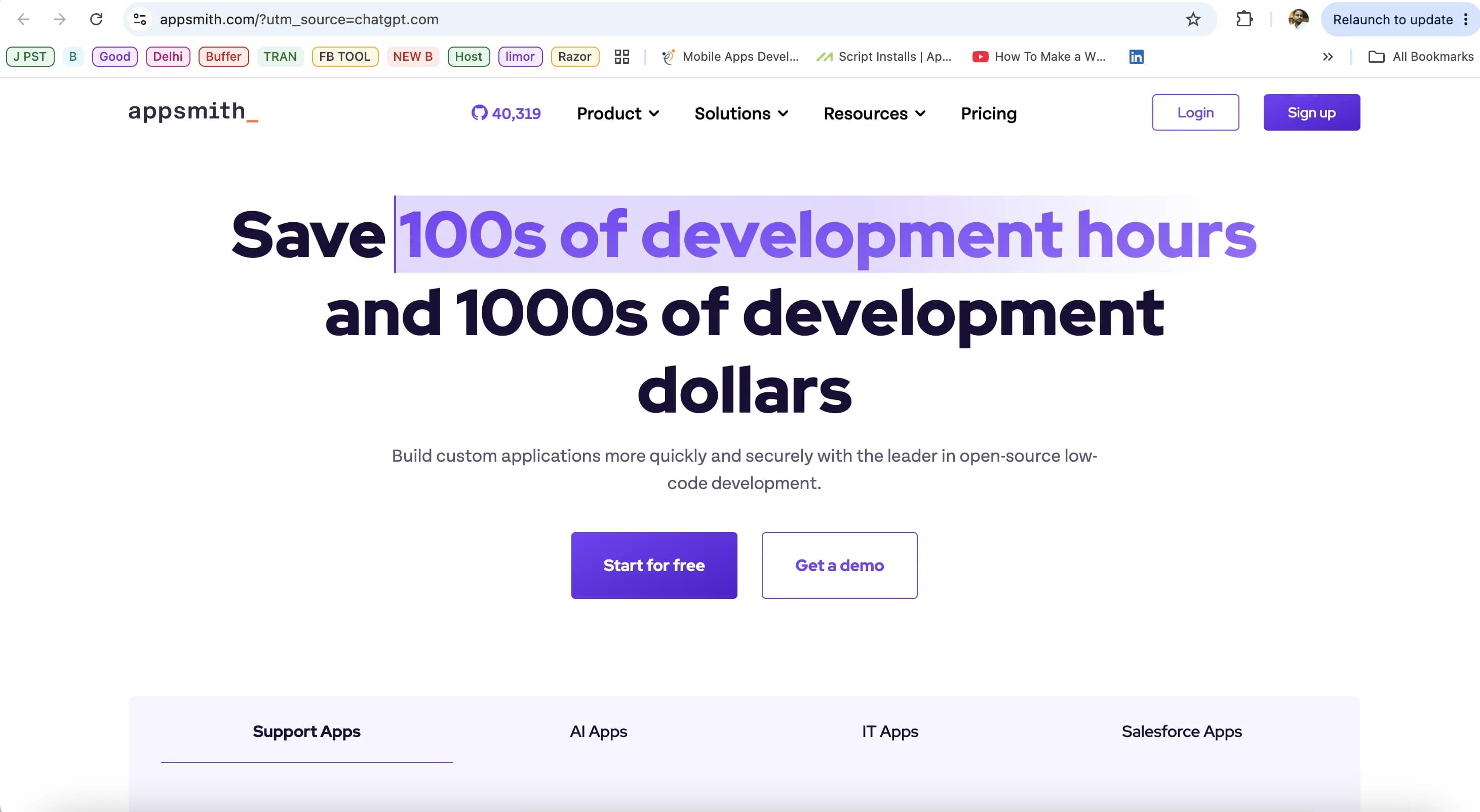Open the How To Make a W... YouTube bookmark
Image resolution: width=1480 pixels, height=812 pixels.
point(1039,56)
